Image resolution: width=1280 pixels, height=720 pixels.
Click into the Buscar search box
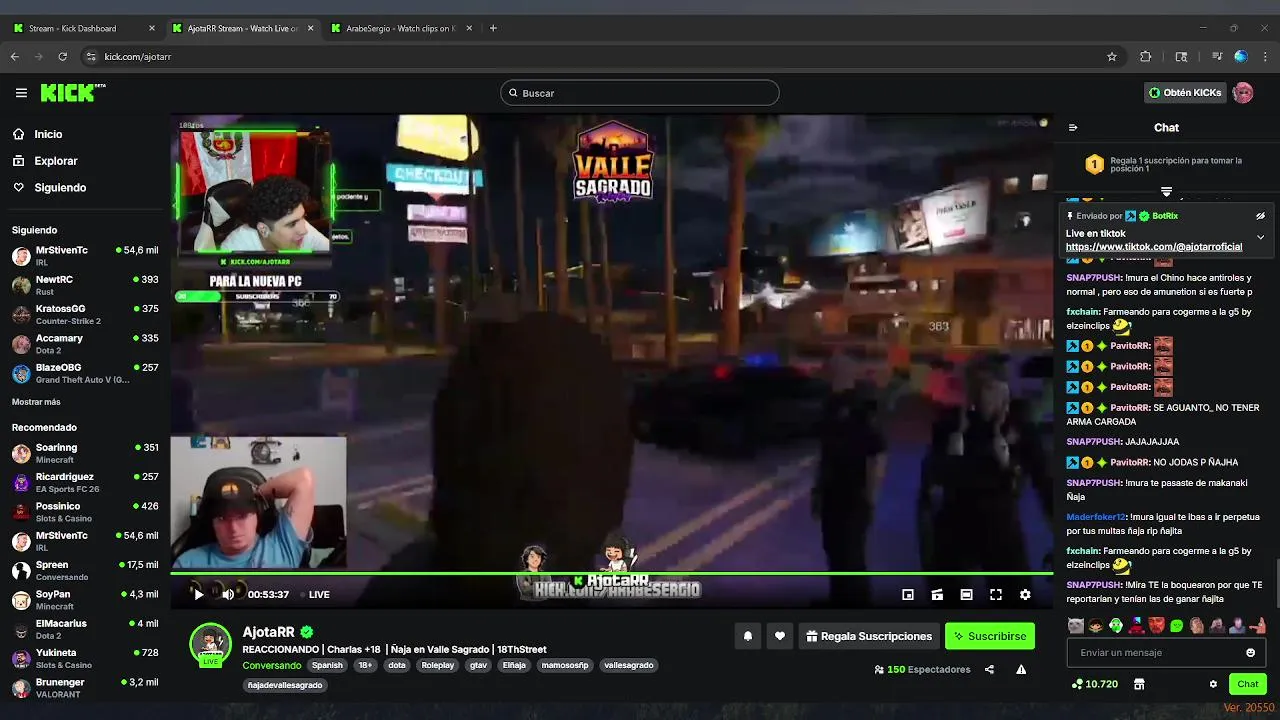coord(640,93)
